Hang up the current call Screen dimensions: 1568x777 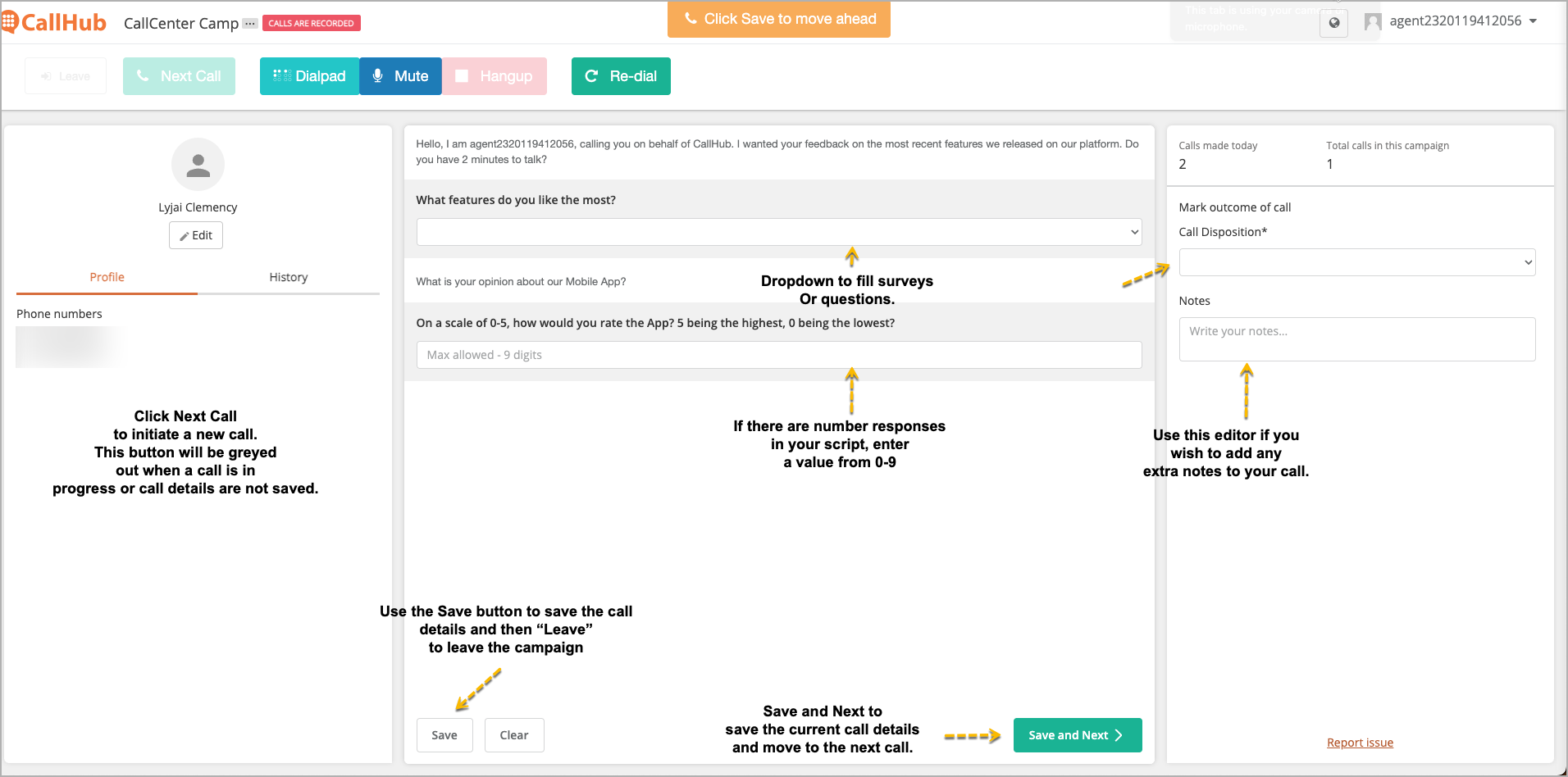(495, 76)
